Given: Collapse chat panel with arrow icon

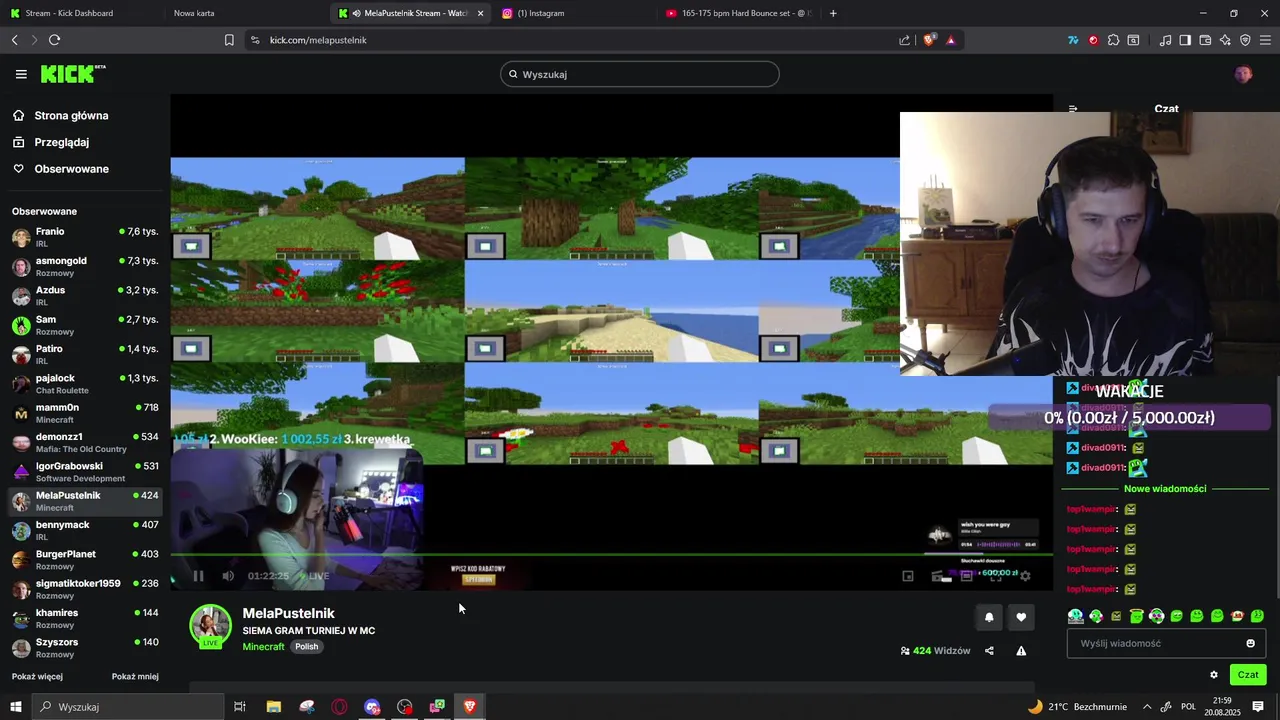Looking at the screenshot, I should pos(1073,109).
